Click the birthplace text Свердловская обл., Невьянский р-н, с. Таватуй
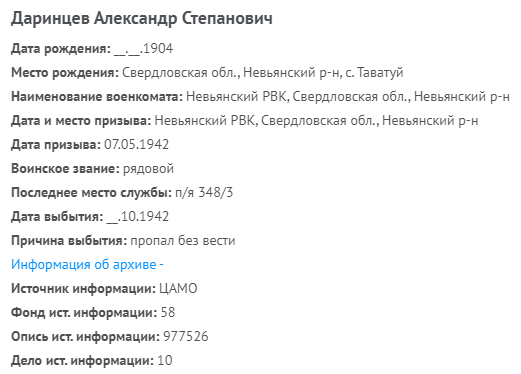Image resolution: width=521 pixels, height=374 pixels. coord(263,72)
